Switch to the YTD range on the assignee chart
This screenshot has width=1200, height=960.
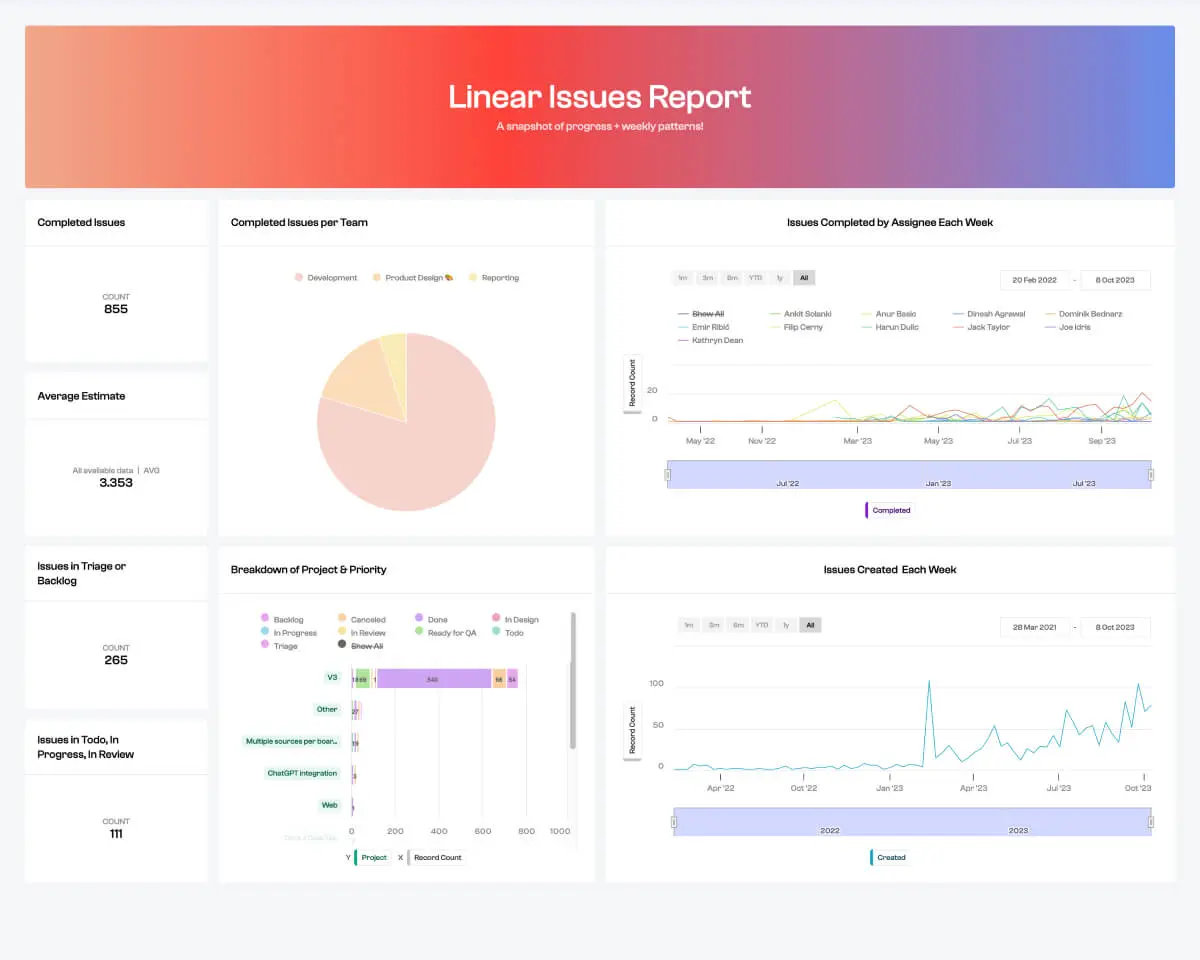[x=755, y=278]
